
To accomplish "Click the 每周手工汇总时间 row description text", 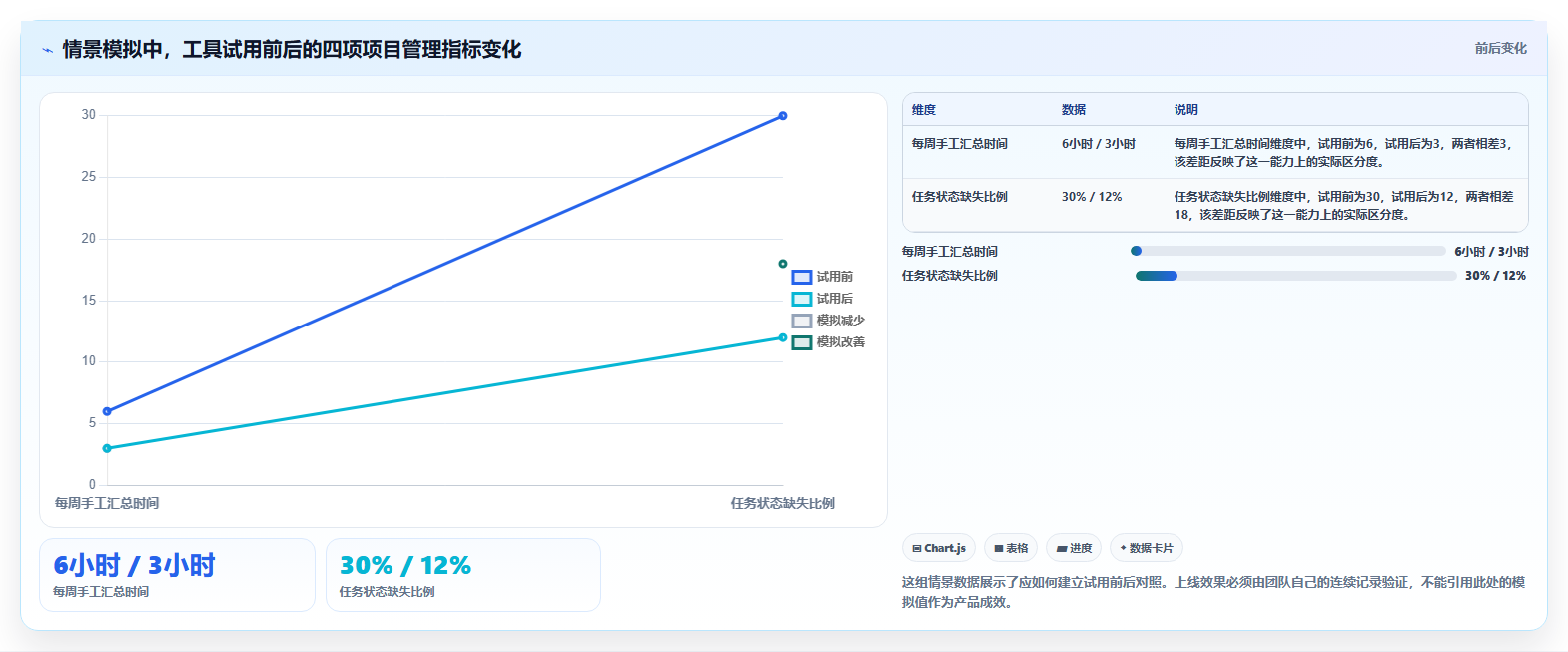I will (x=1344, y=153).
